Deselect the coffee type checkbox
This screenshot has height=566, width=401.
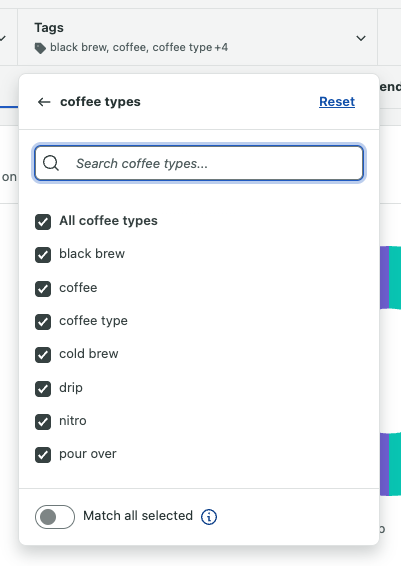pos(43,322)
